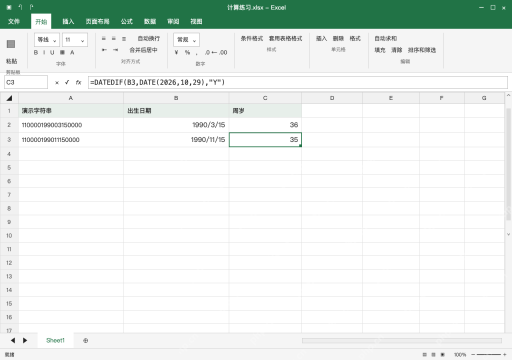Switch to the Review (审阅) tab

173,22
